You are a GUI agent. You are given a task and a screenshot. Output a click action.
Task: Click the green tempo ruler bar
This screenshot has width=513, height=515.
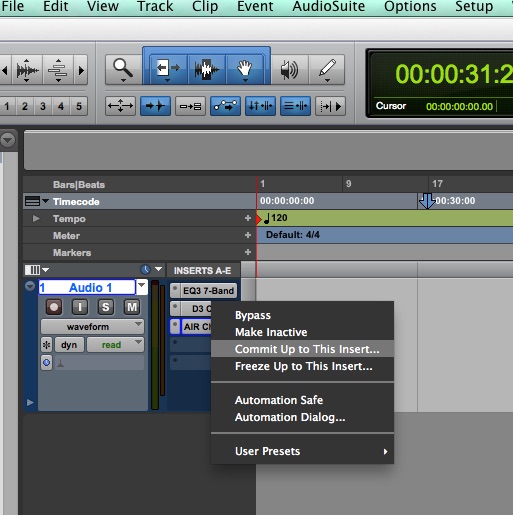point(385,218)
